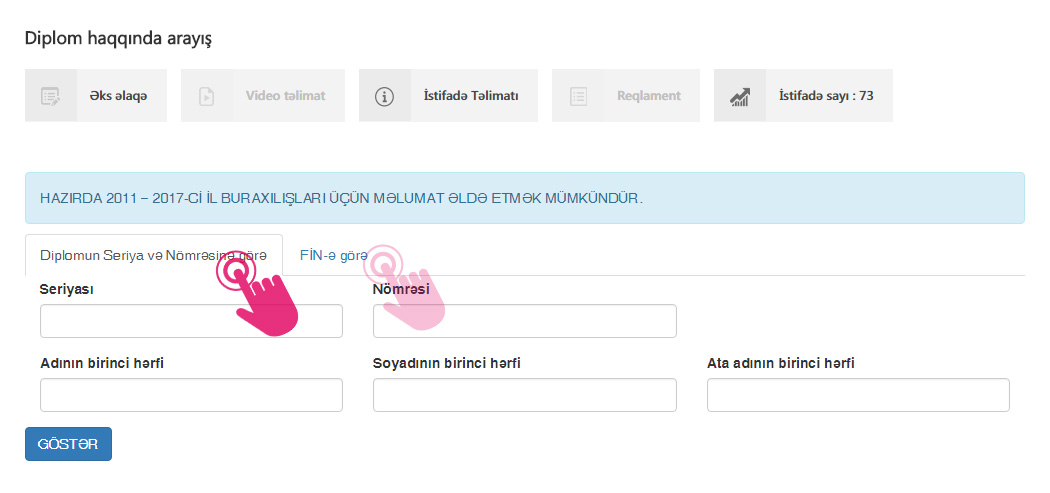The height and width of the screenshot is (493, 1050).
Task: Click the Adının birinci hərfi field
Action: (192, 395)
